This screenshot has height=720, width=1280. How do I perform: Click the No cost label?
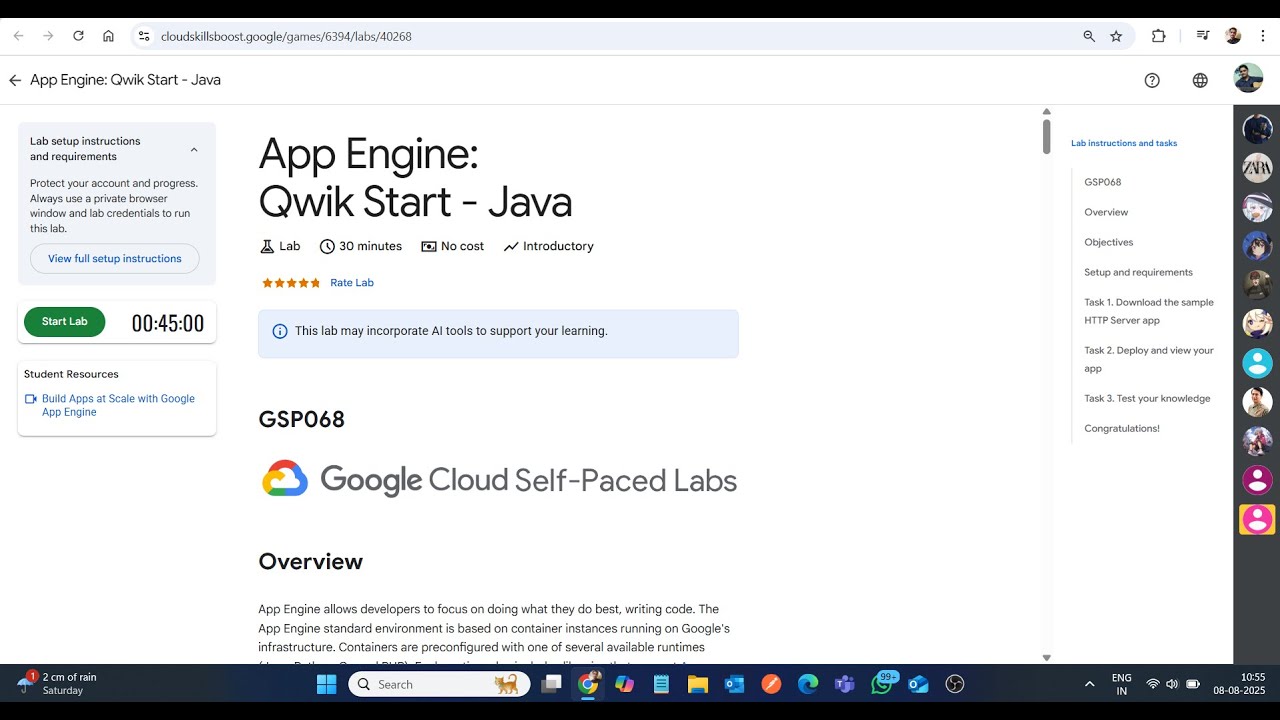[x=453, y=246]
